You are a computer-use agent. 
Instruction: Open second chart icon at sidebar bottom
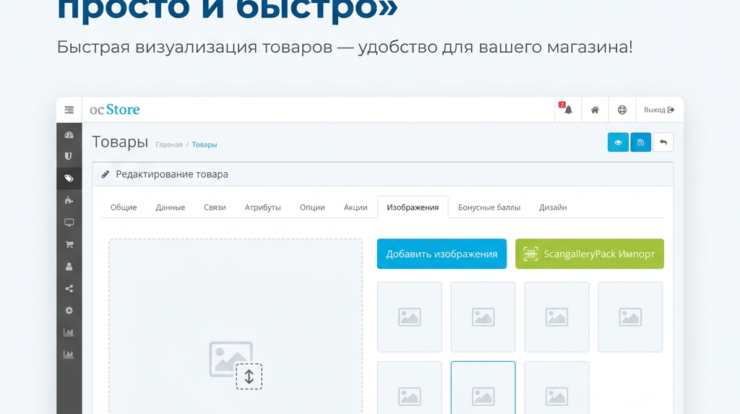[x=69, y=355]
